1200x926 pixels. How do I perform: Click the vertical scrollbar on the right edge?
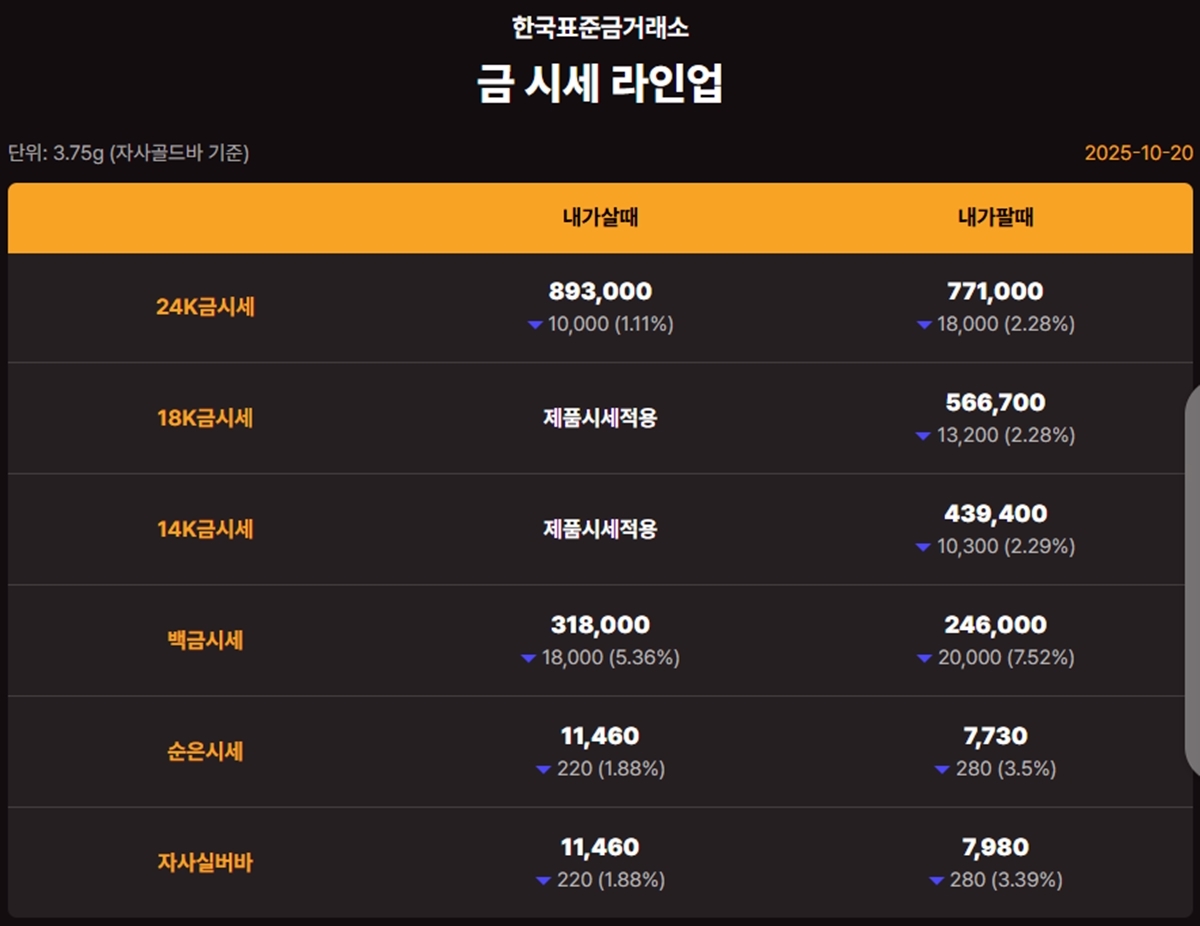pyautogui.click(x=1192, y=580)
